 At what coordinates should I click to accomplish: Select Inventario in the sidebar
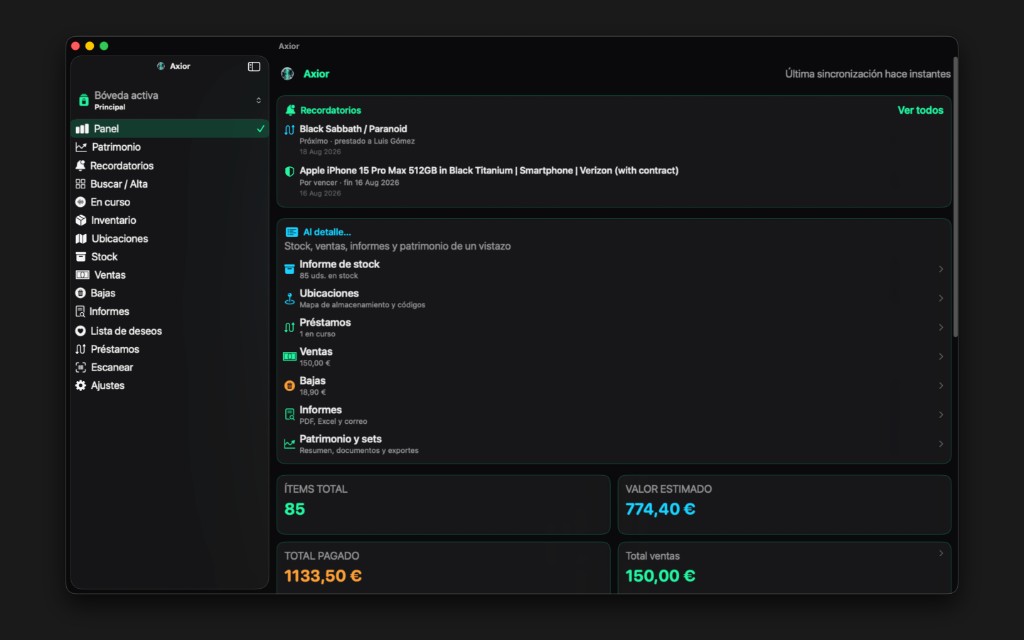tap(170, 220)
